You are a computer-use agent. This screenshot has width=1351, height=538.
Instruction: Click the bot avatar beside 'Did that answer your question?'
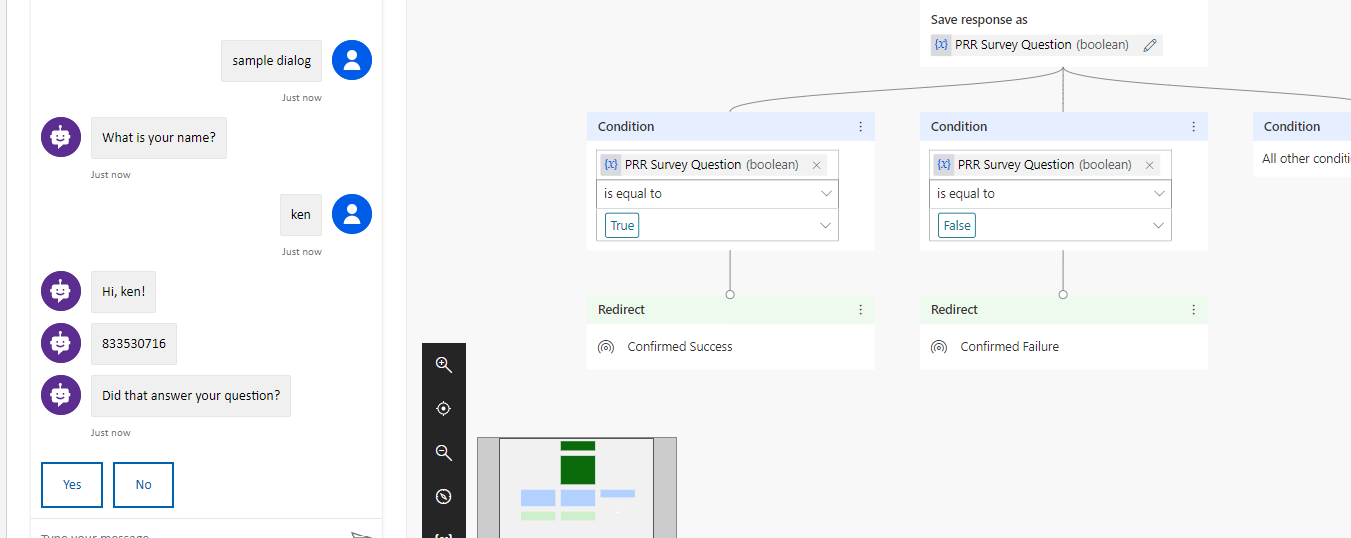point(61,395)
